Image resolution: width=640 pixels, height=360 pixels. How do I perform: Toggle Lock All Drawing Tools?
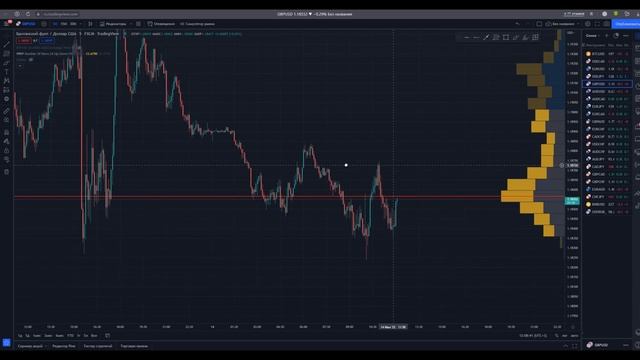pos(6,151)
